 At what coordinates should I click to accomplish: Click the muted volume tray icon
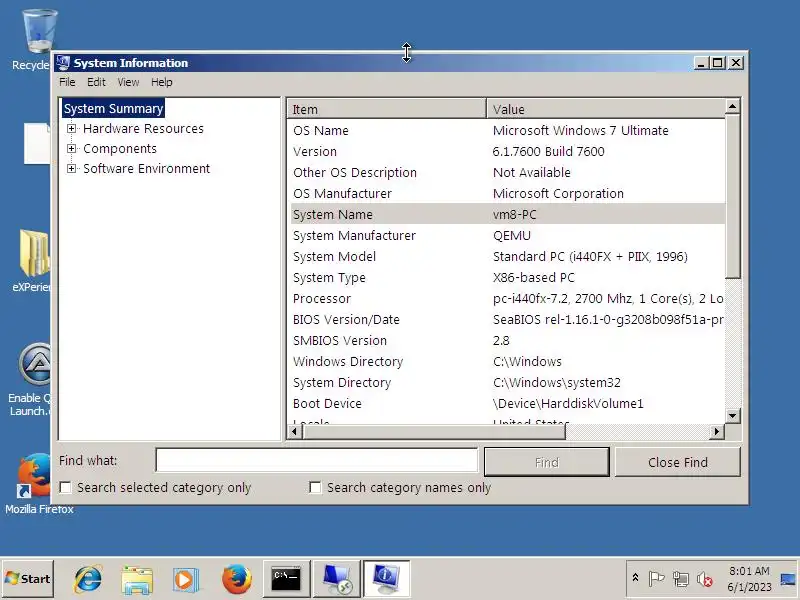coord(705,579)
